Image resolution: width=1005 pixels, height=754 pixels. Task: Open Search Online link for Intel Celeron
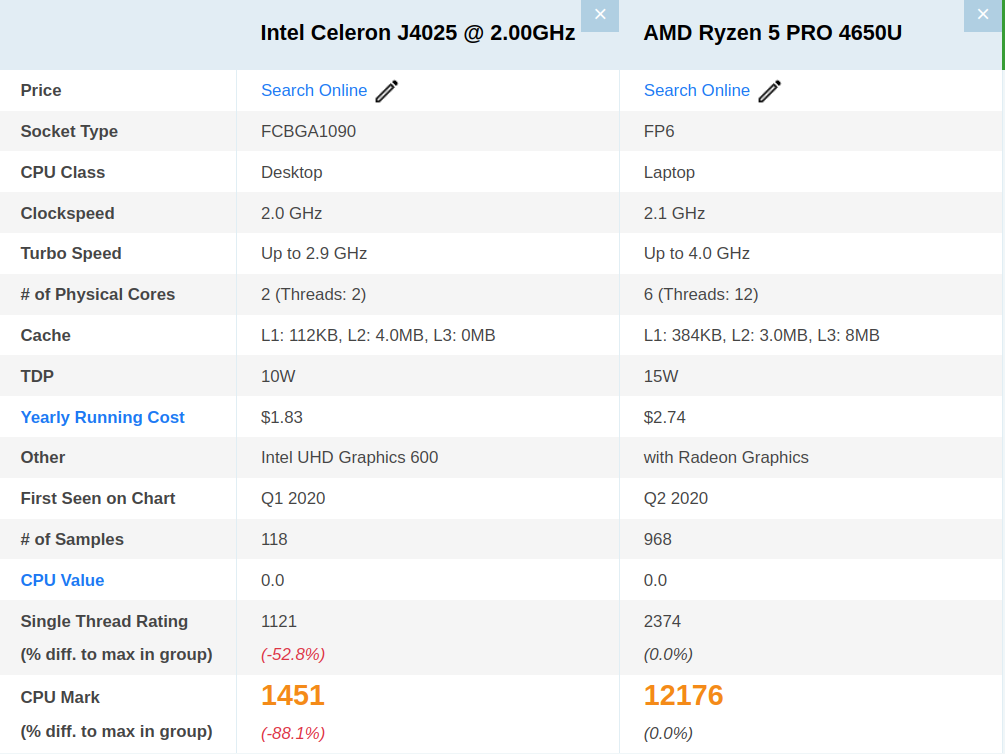(314, 91)
